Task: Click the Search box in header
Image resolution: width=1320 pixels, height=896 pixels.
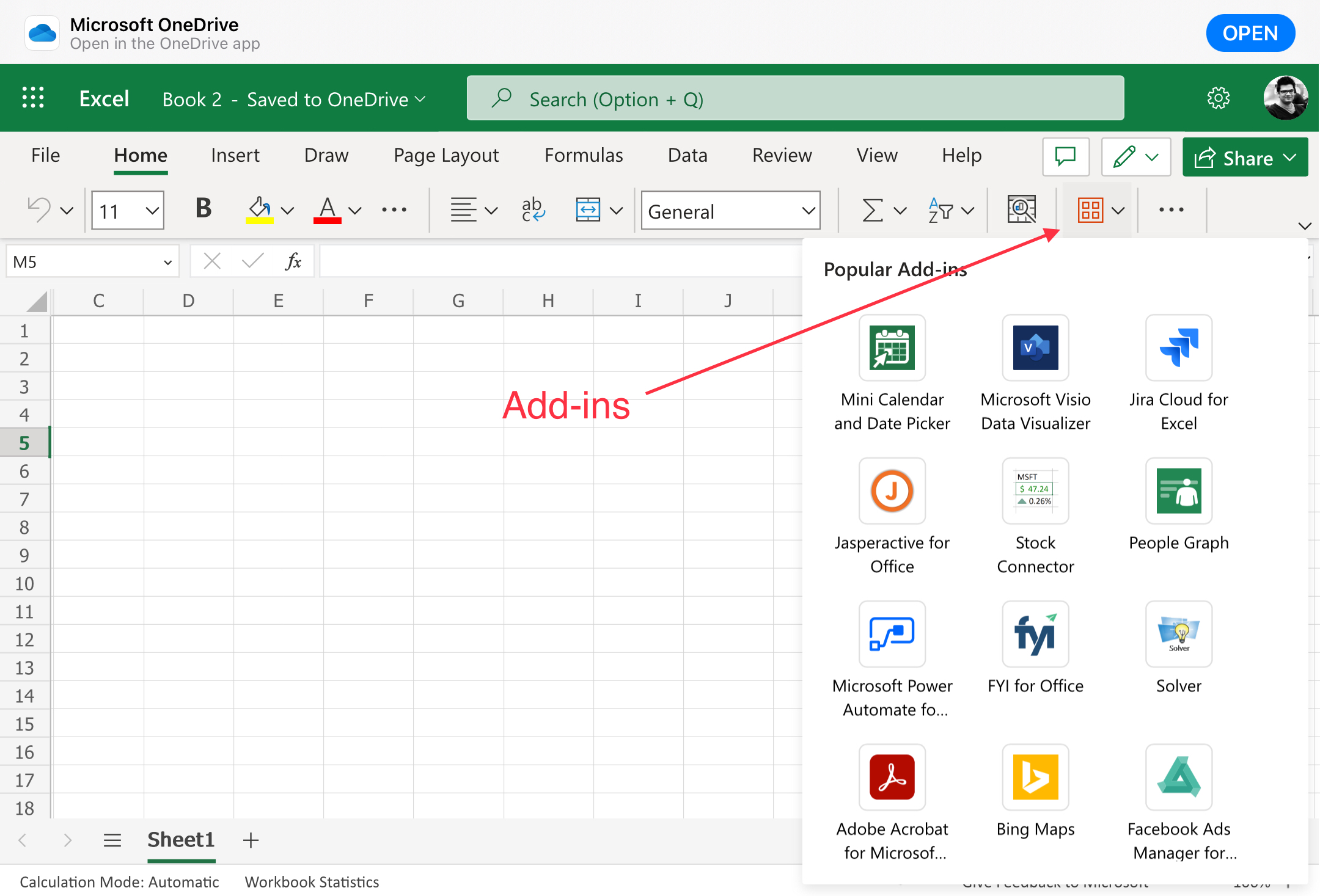Action: coord(796,98)
